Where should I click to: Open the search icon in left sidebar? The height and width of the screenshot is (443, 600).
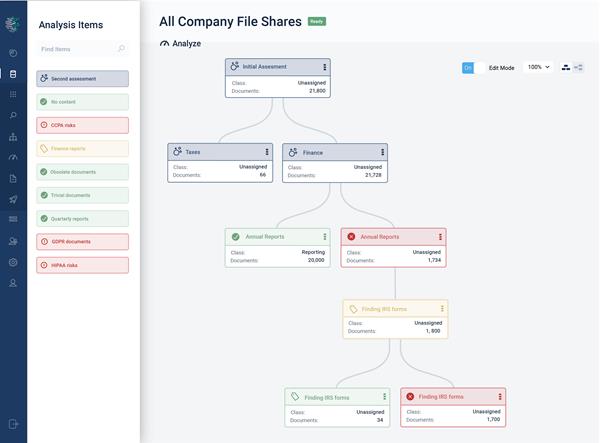pyautogui.click(x=13, y=115)
